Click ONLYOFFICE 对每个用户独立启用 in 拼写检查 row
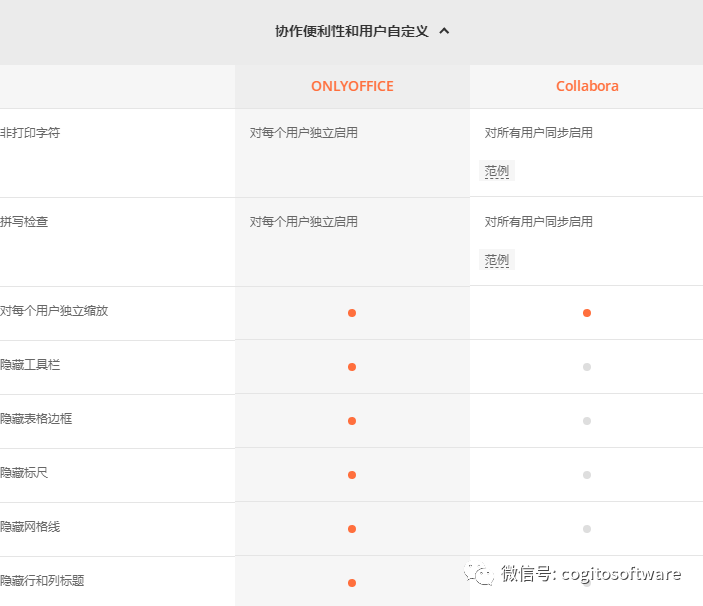Screen dimensions: 703x606 pos(304,222)
